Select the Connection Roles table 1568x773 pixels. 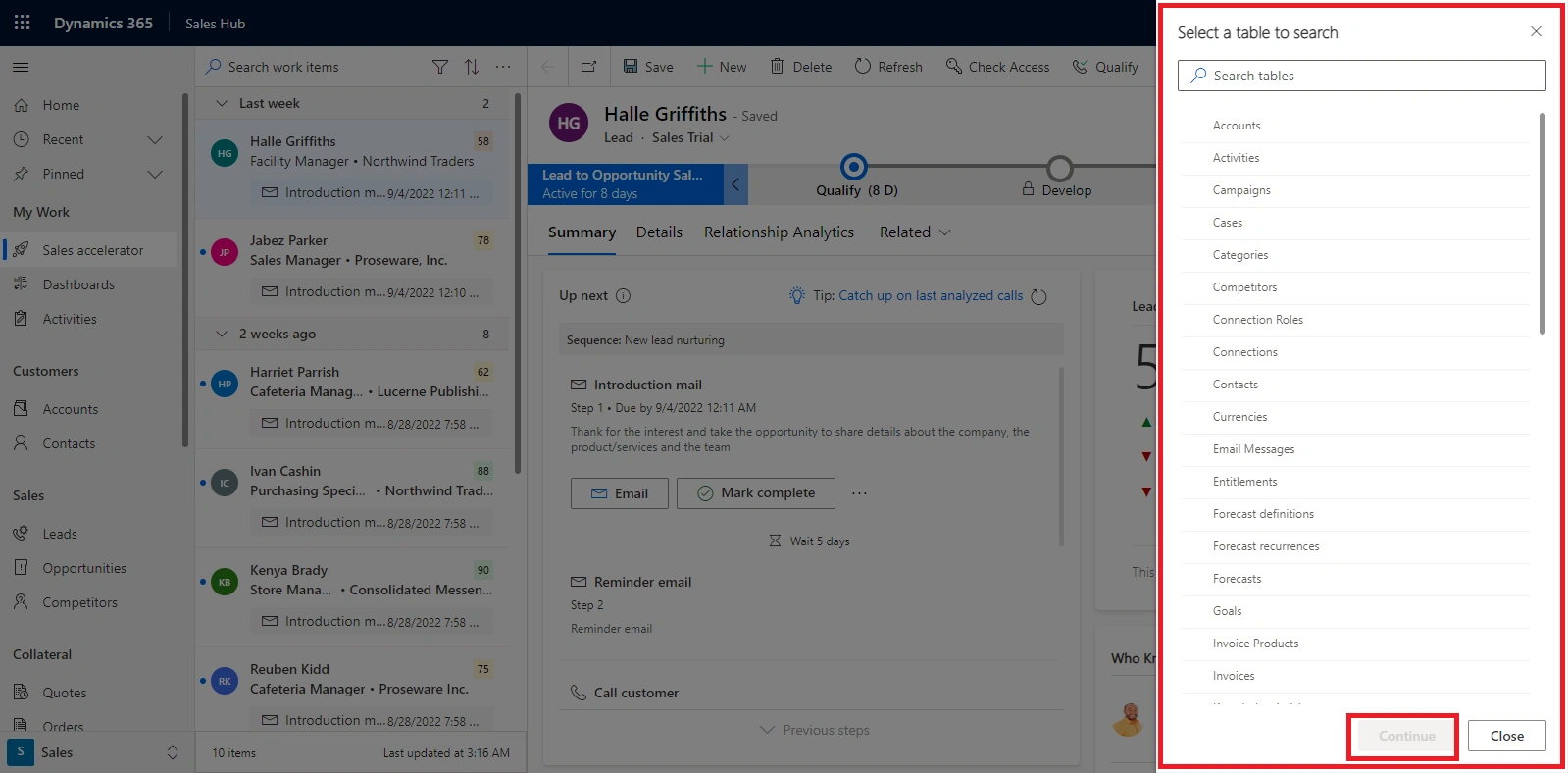click(x=1356, y=320)
